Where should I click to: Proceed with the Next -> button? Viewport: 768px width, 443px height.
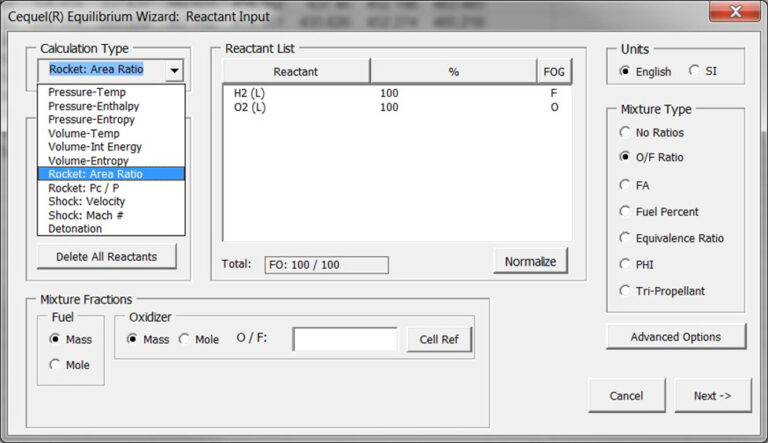[713, 395]
